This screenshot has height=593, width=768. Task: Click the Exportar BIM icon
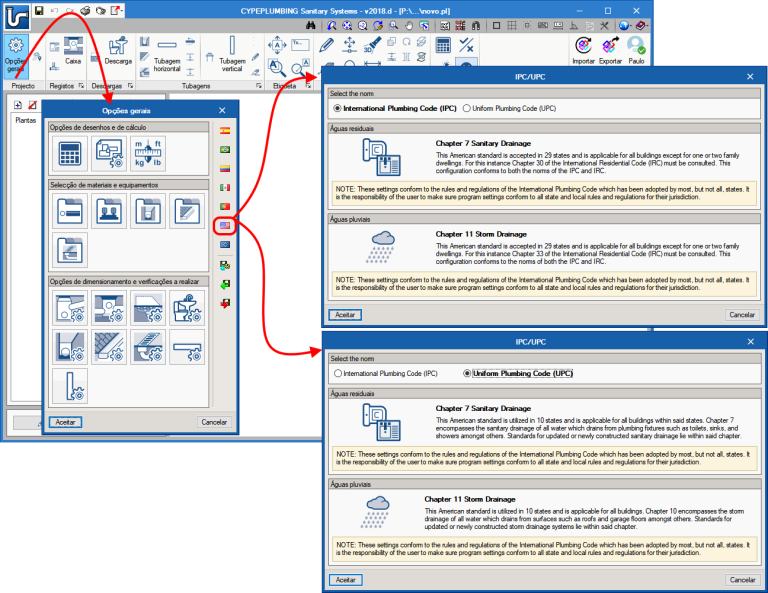coord(610,50)
